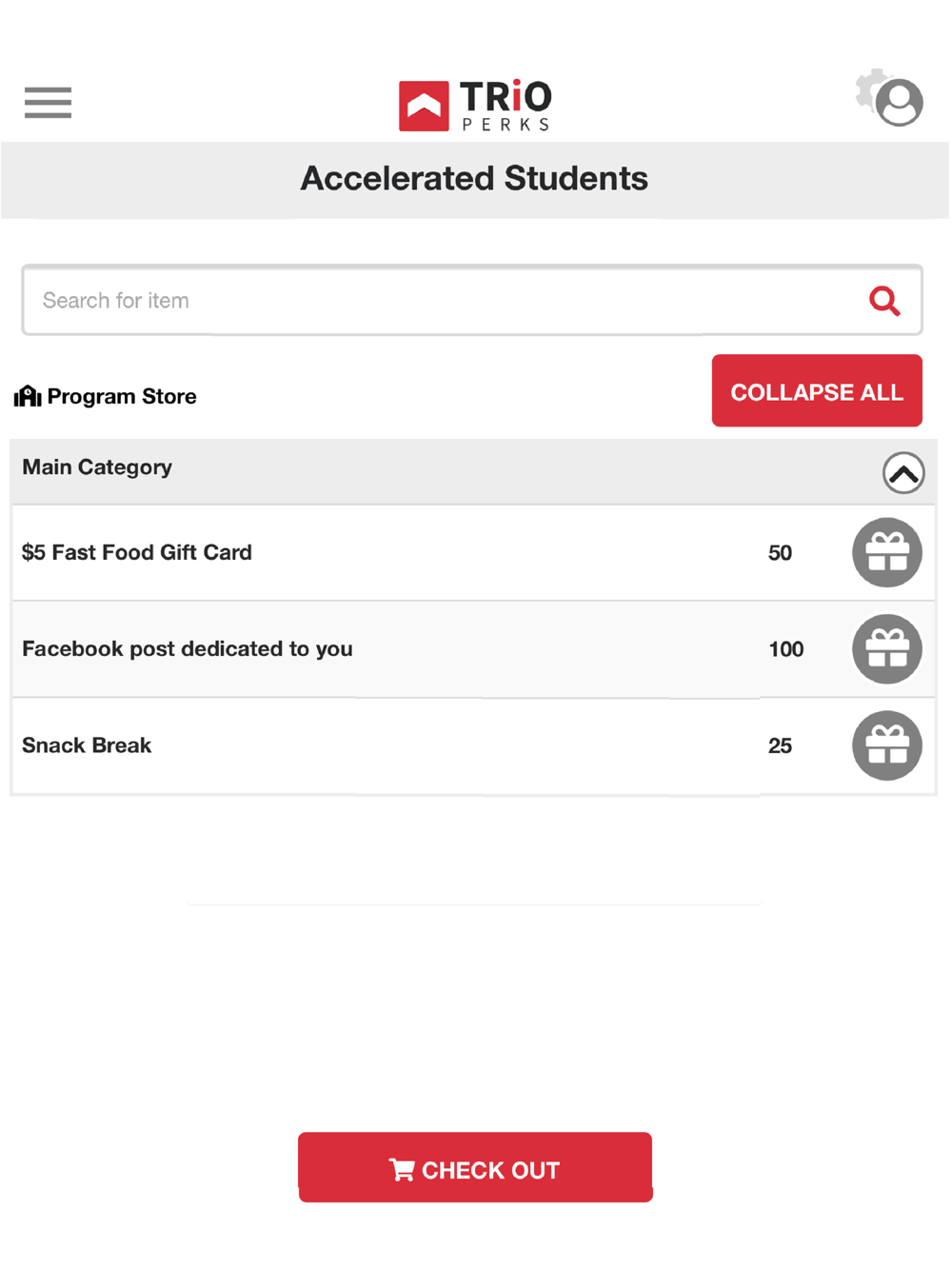The height and width of the screenshot is (1270, 952).
Task: Click gift icon for Facebook post reward
Action: coord(886,649)
